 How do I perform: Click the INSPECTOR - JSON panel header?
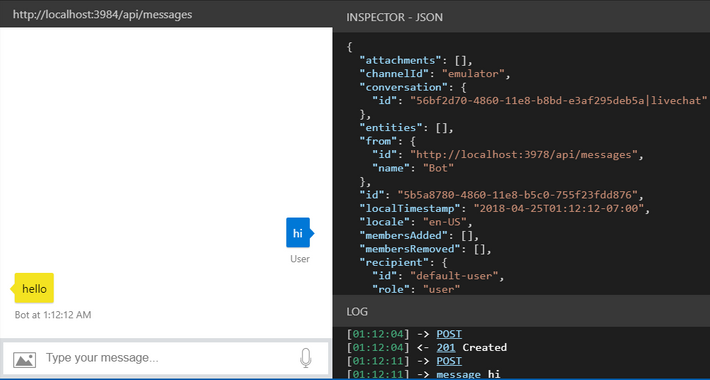394,17
